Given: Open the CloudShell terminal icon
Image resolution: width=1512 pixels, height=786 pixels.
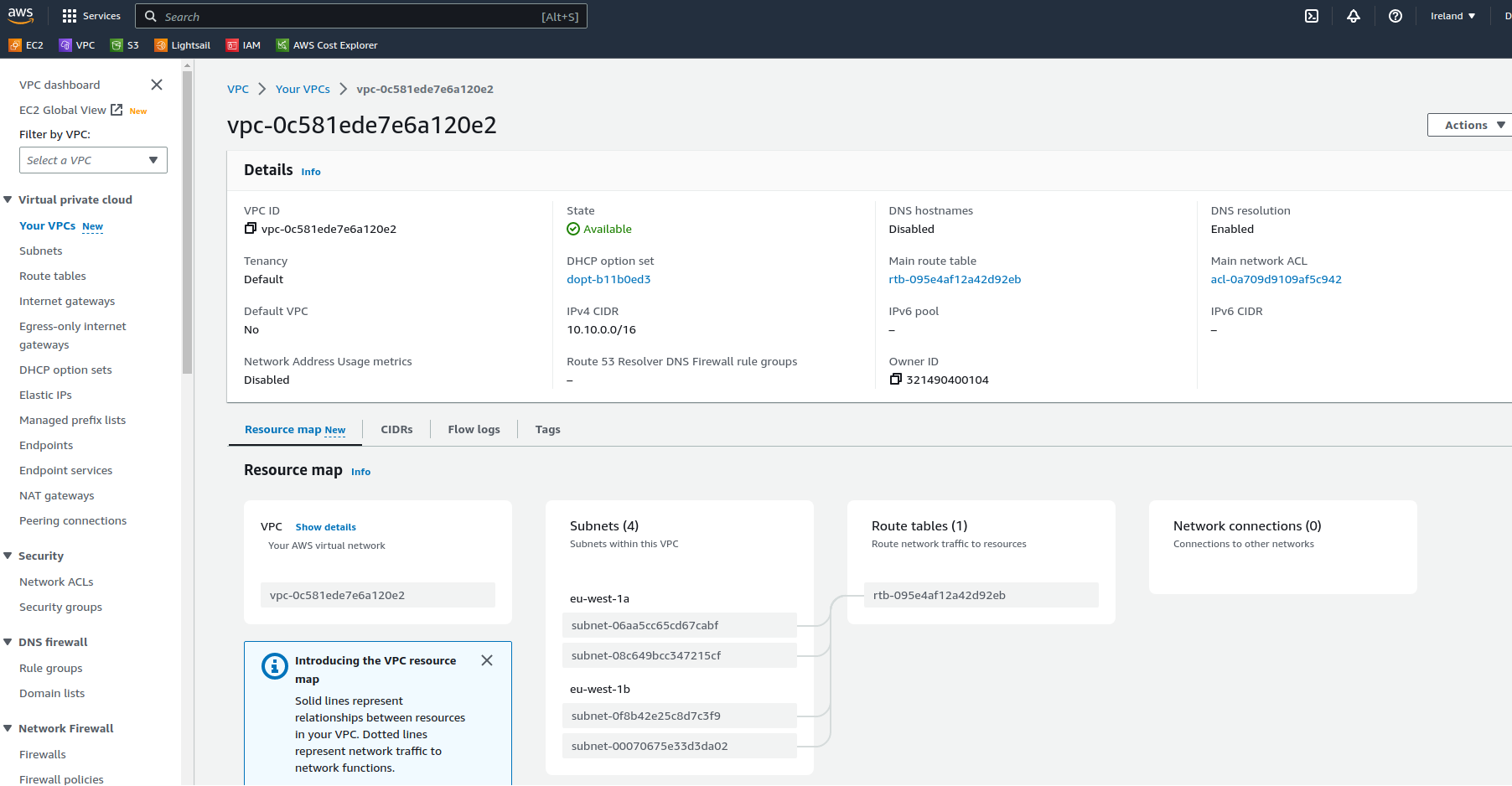Looking at the screenshot, I should tap(1312, 16).
